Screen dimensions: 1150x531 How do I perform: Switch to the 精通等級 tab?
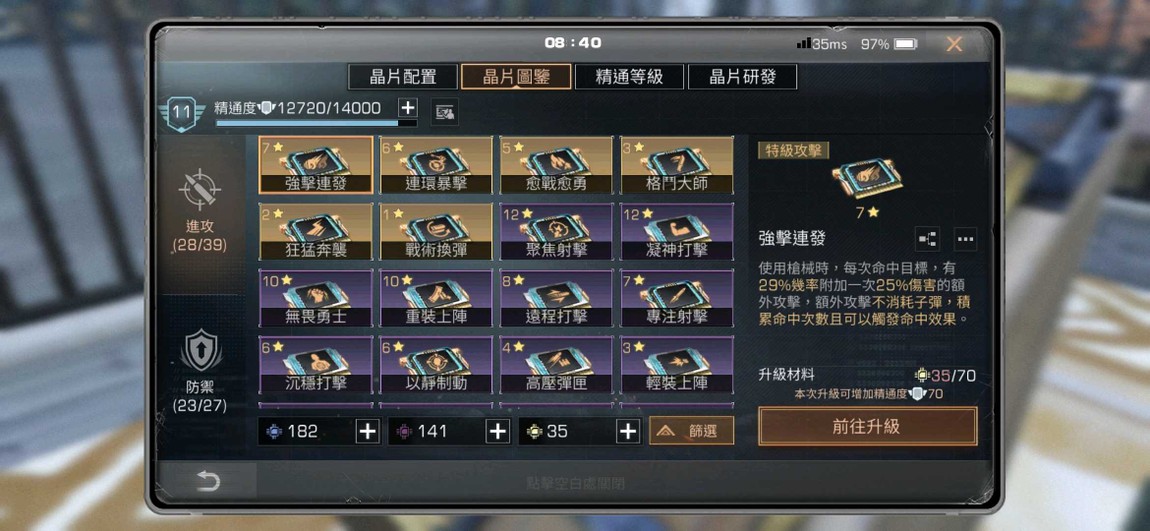click(629, 77)
